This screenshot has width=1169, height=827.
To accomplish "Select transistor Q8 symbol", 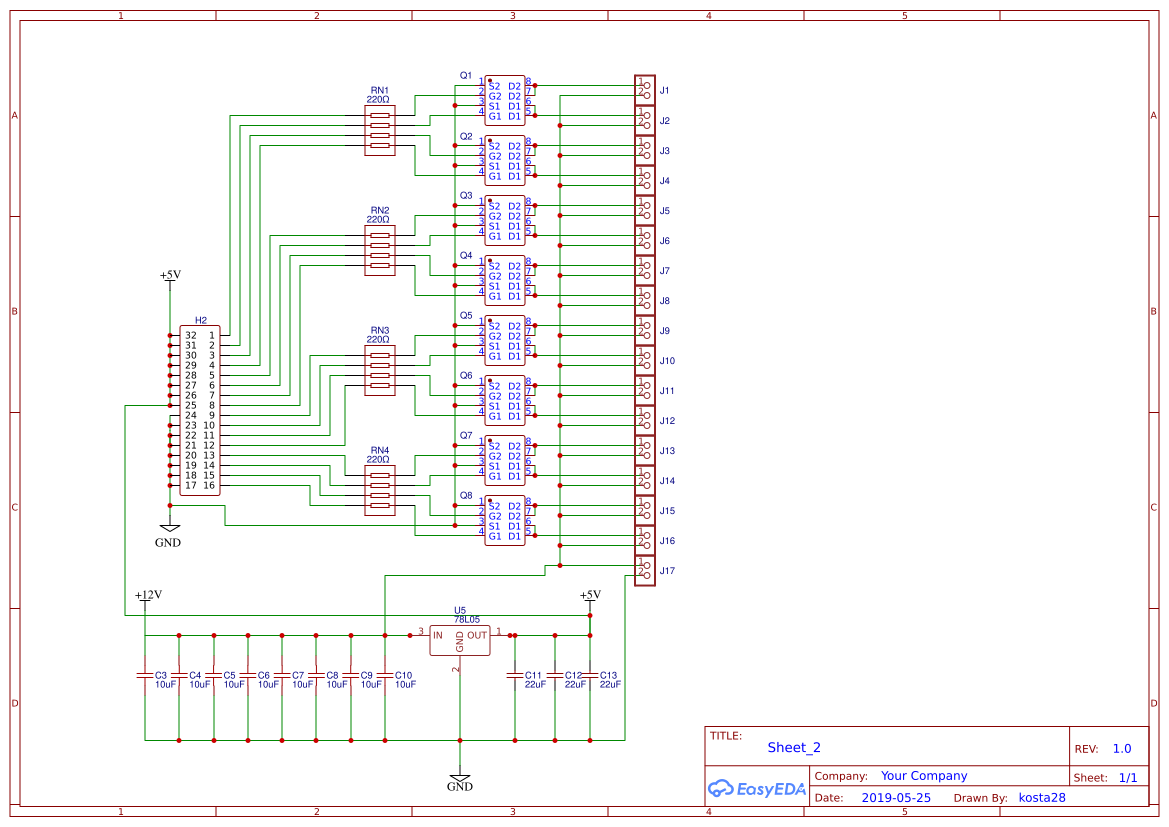I will pos(505,520).
